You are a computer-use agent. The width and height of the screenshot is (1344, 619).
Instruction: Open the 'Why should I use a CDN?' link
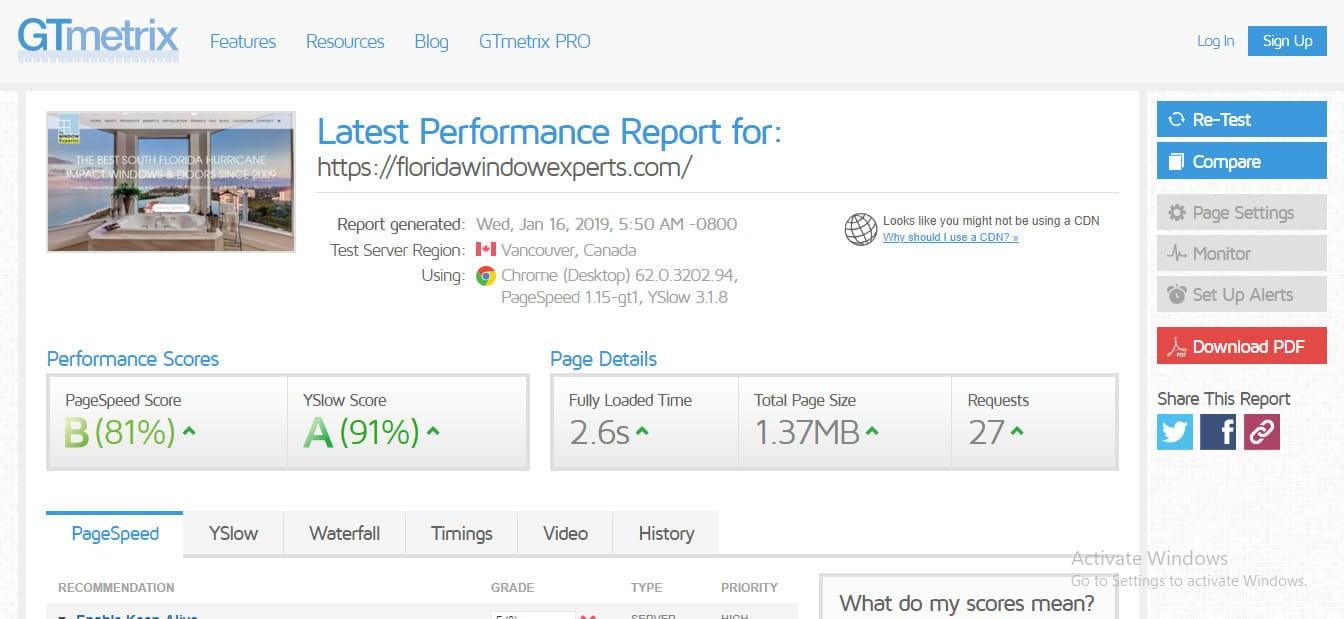pos(950,237)
